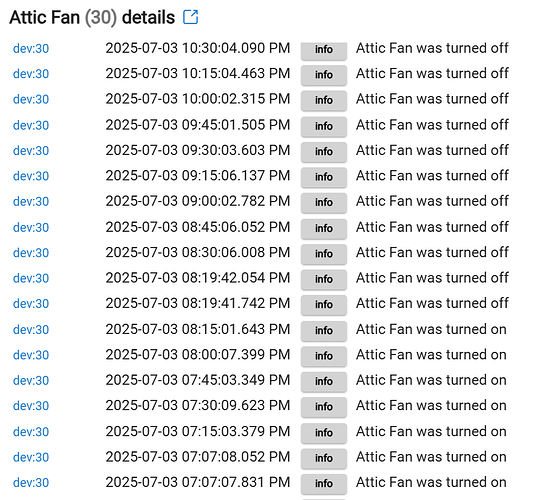Open dev:30 link at 09:45:01.505 PM
Image resolution: width=541 pixels, height=500 pixels.
(31, 125)
